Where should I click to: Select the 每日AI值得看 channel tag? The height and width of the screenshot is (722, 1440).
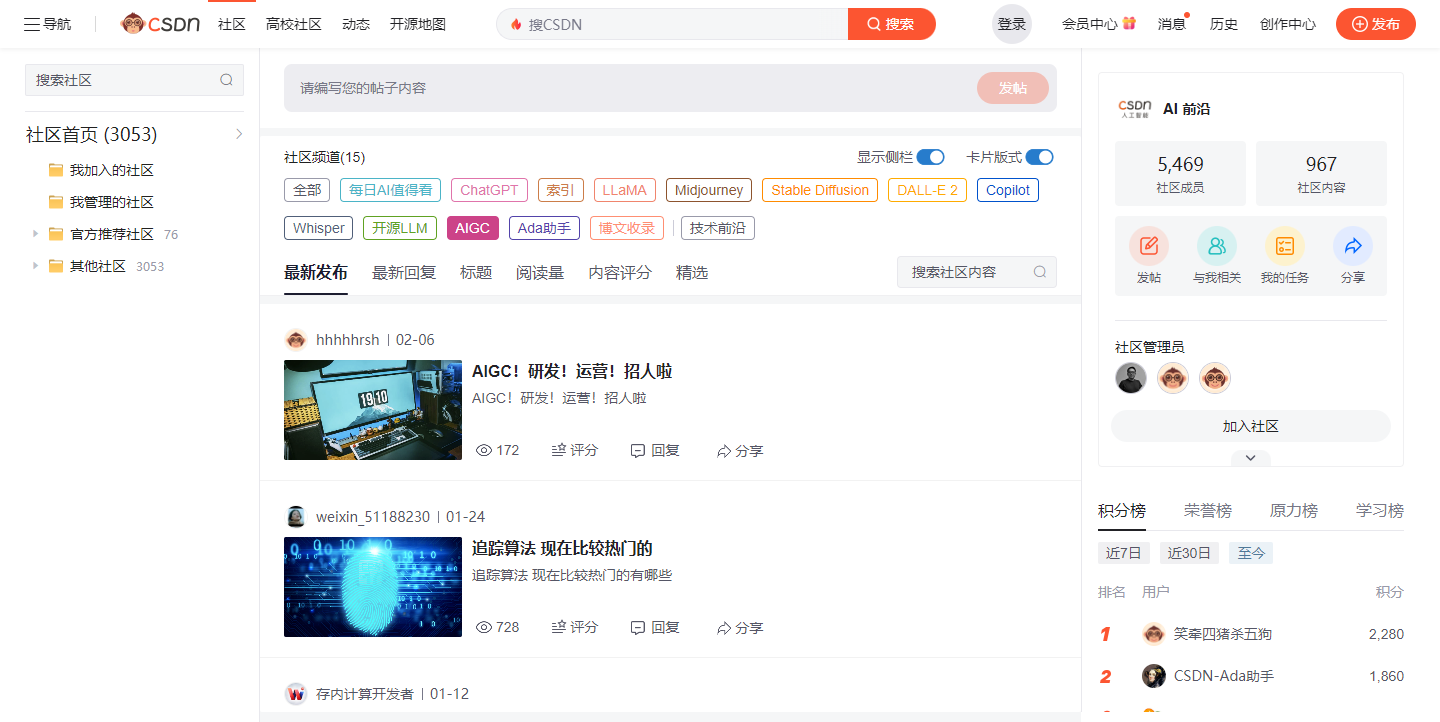[390, 190]
